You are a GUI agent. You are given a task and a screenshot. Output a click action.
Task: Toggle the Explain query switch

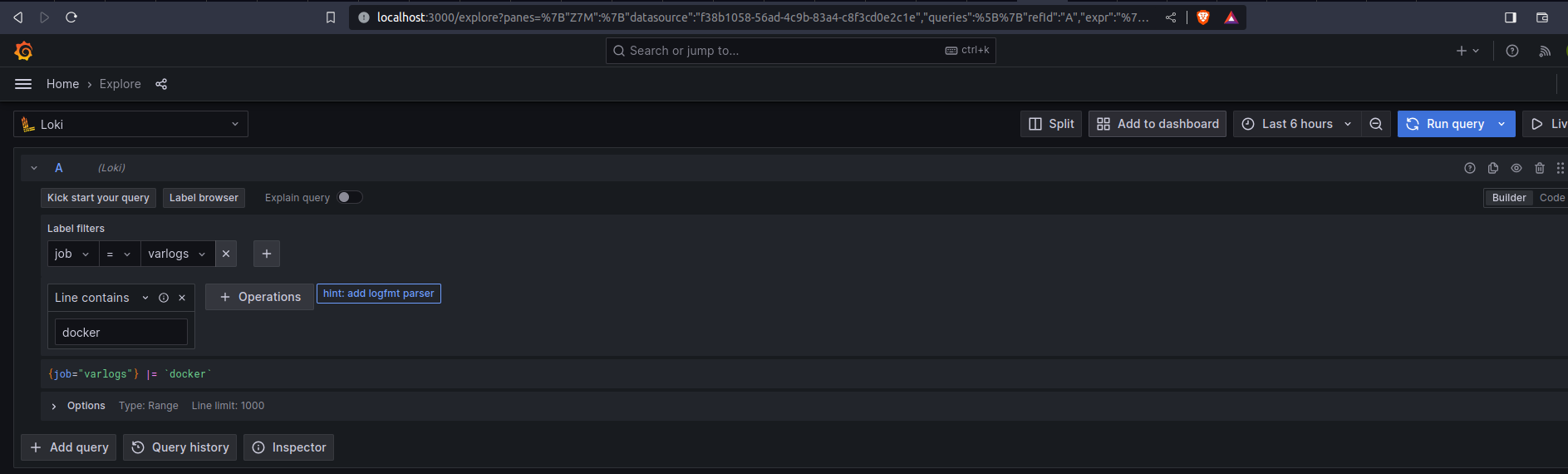[x=350, y=197]
